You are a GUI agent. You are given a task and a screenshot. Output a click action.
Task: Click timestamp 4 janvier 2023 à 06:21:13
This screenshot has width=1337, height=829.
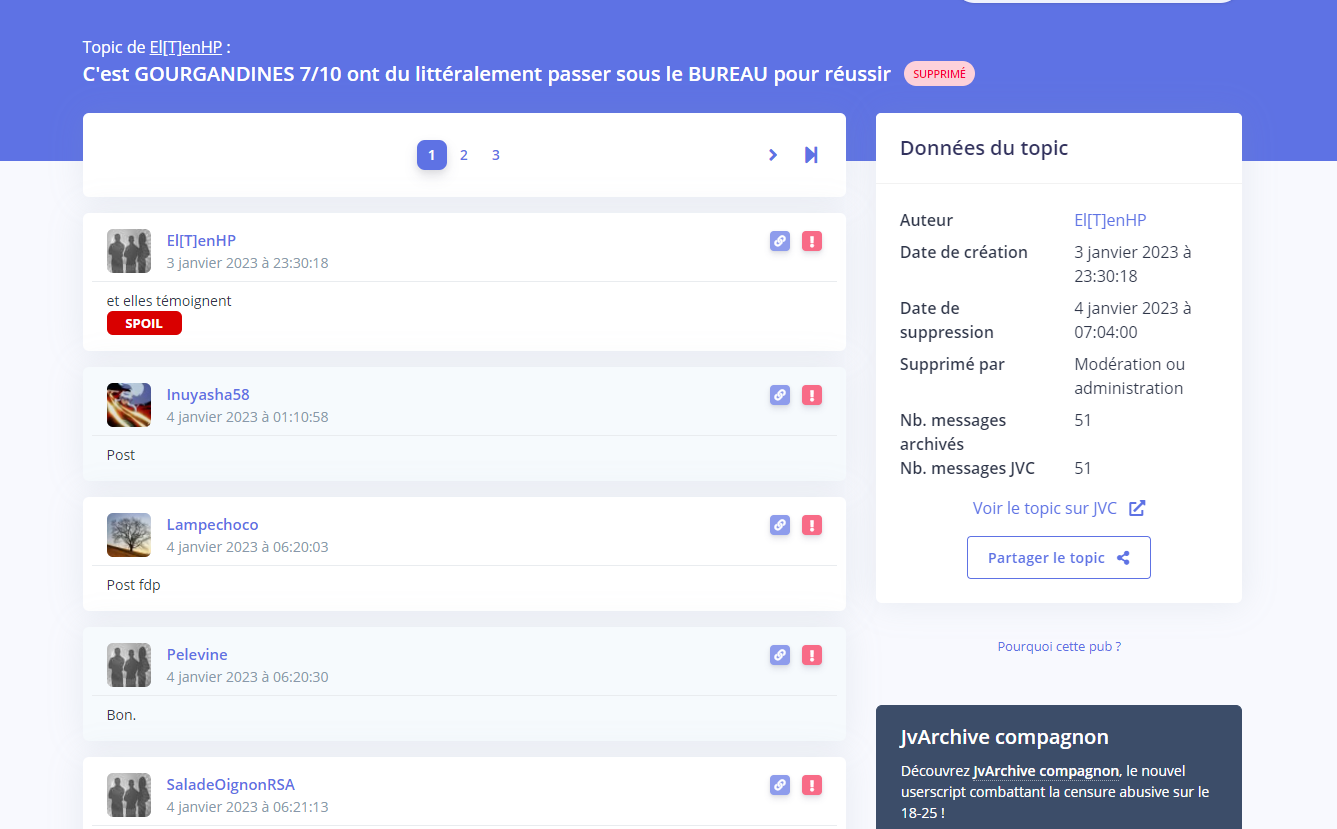[247, 807]
